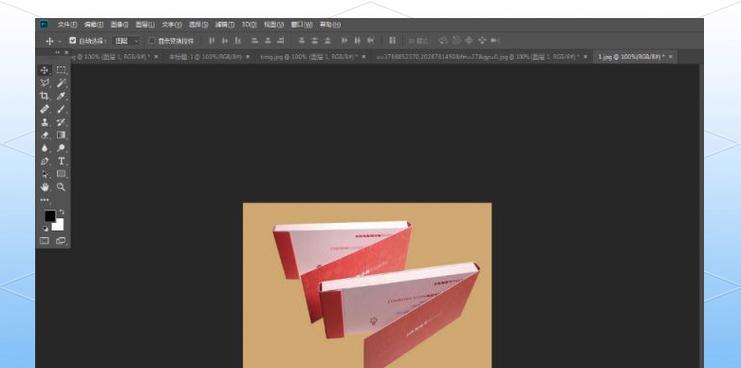Select the History Brush tool

(61, 122)
